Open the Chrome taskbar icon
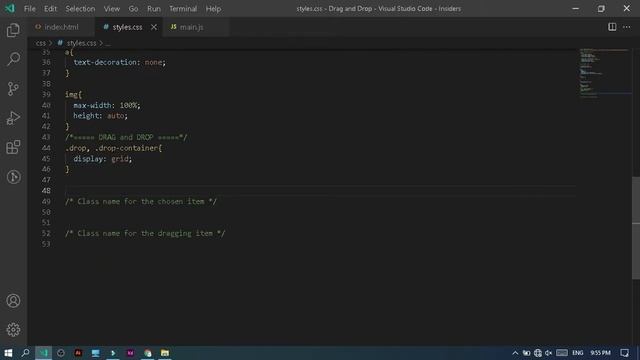Viewport: 640px width, 360px height. click(147, 353)
